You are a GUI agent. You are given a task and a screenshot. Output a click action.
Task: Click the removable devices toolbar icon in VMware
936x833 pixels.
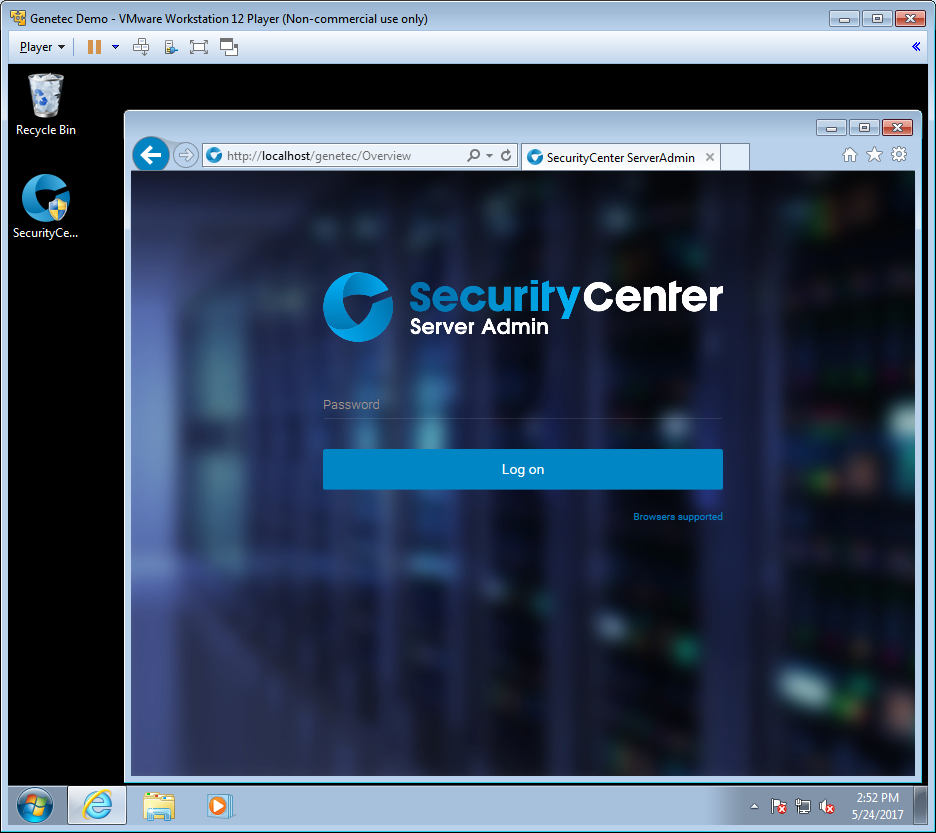click(x=171, y=47)
